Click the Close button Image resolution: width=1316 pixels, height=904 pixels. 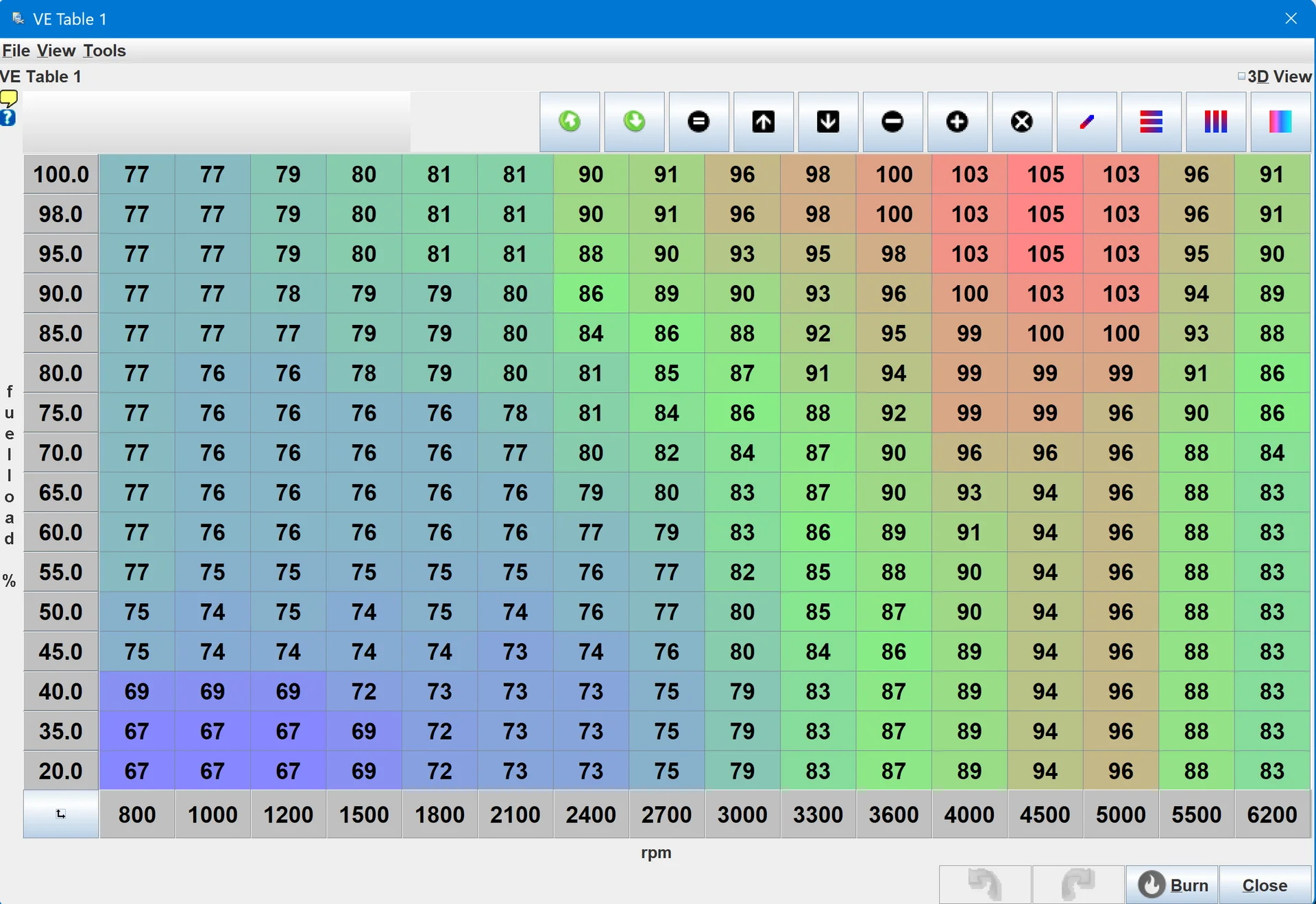1265,885
